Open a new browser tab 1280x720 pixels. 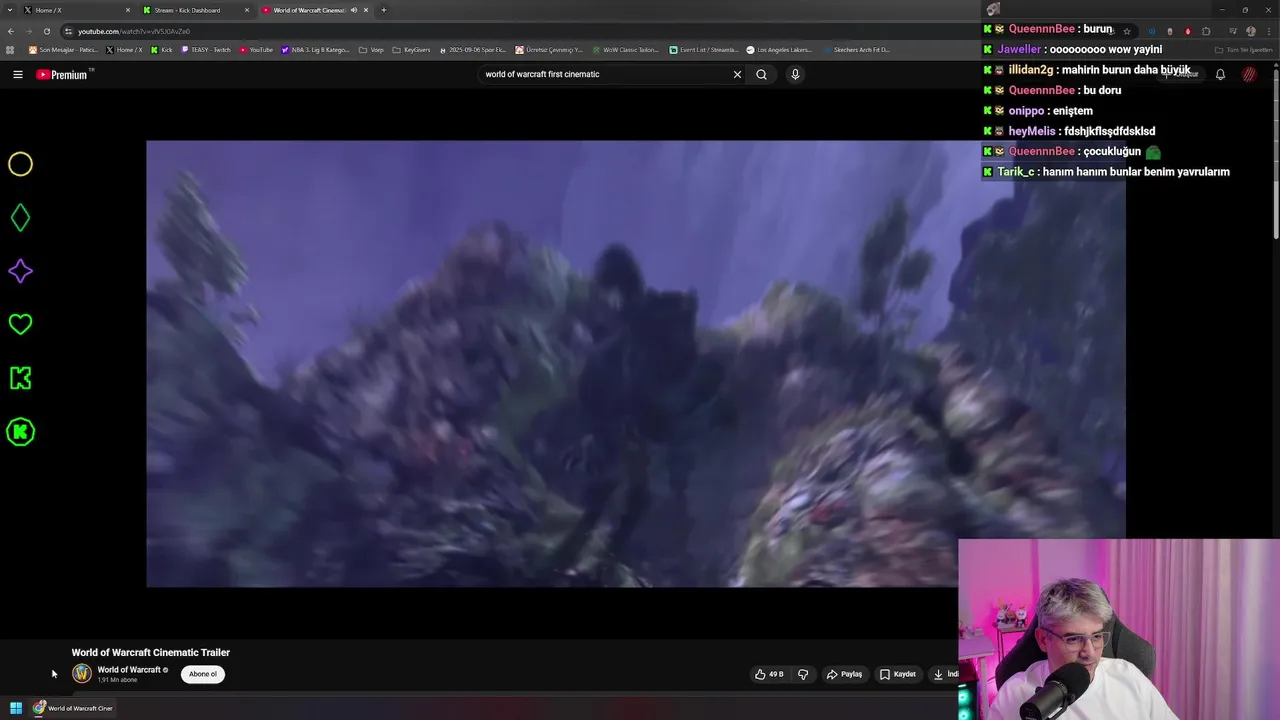(x=384, y=10)
